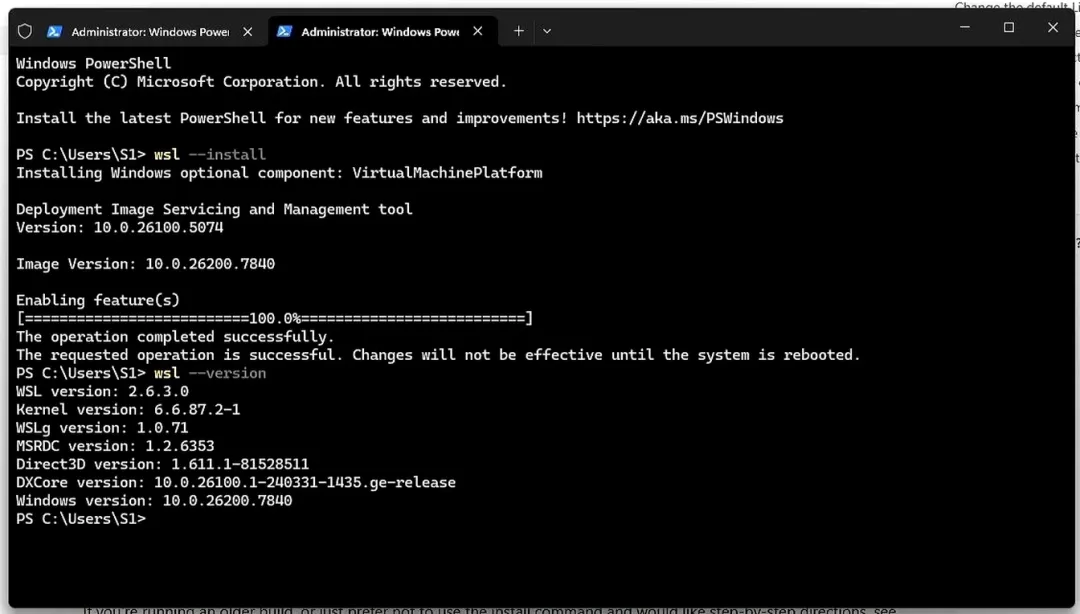Click 'Version: 10.0.26100.5074' line
This screenshot has height=614, width=1080.
(x=120, y=227)
